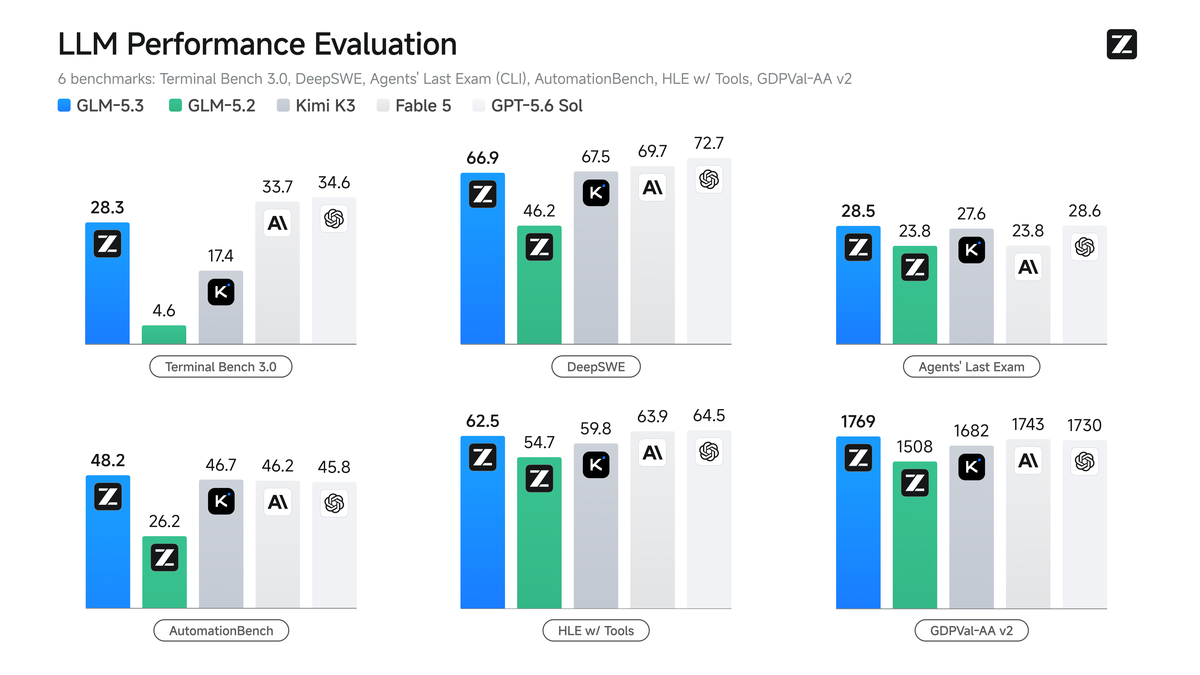Click the Anthropic icon on the 69.7 DeepSWE bar
The height and width of the screenshot is (675, 1200).
[653, 187]
